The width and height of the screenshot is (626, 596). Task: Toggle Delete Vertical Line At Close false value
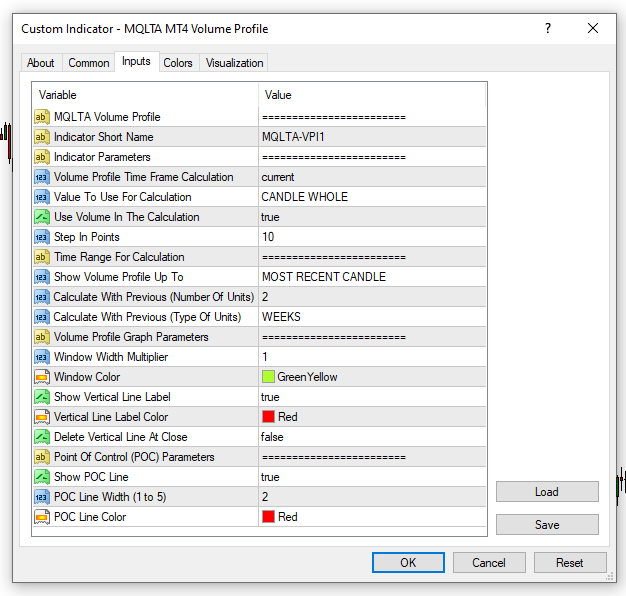click(x=372, y=437)
